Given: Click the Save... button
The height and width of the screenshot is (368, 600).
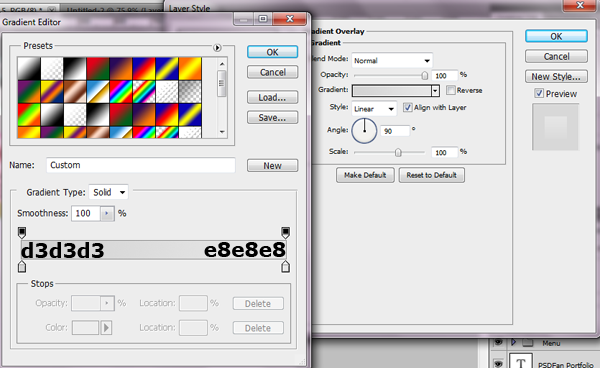Looking at the screenshot, I should 272,117.
